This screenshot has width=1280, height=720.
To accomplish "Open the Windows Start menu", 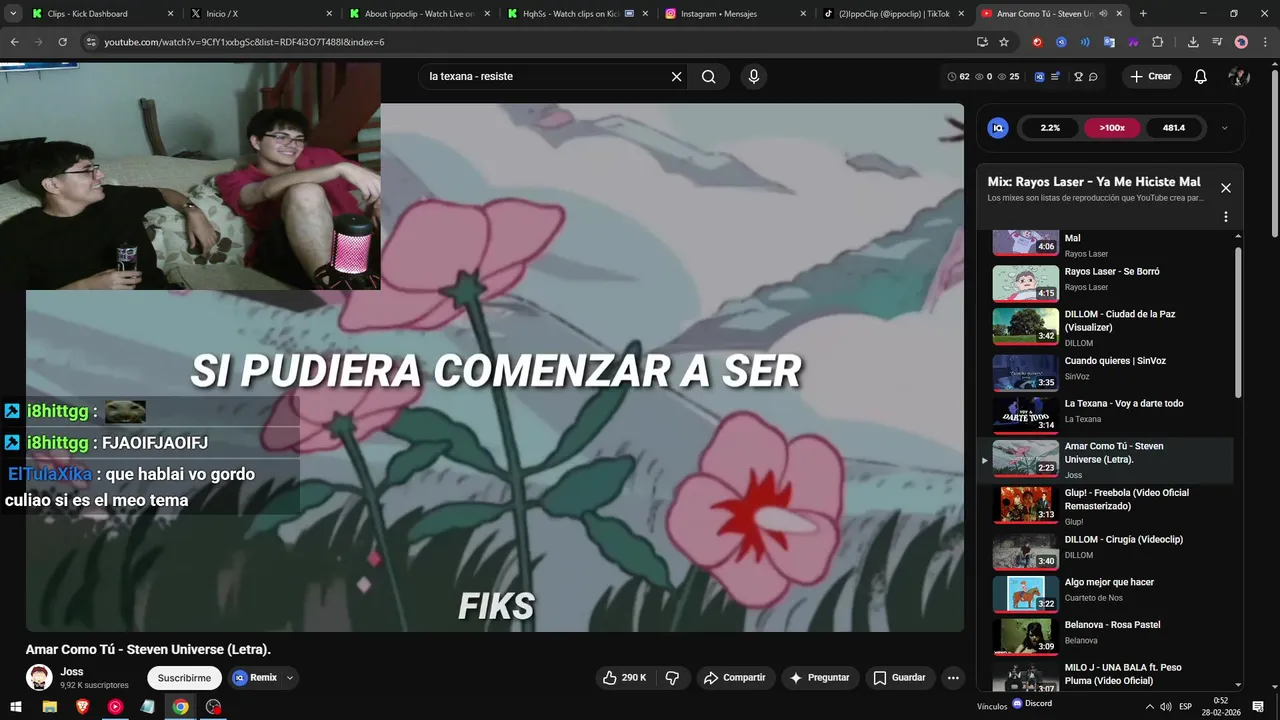I will [17, 706].
